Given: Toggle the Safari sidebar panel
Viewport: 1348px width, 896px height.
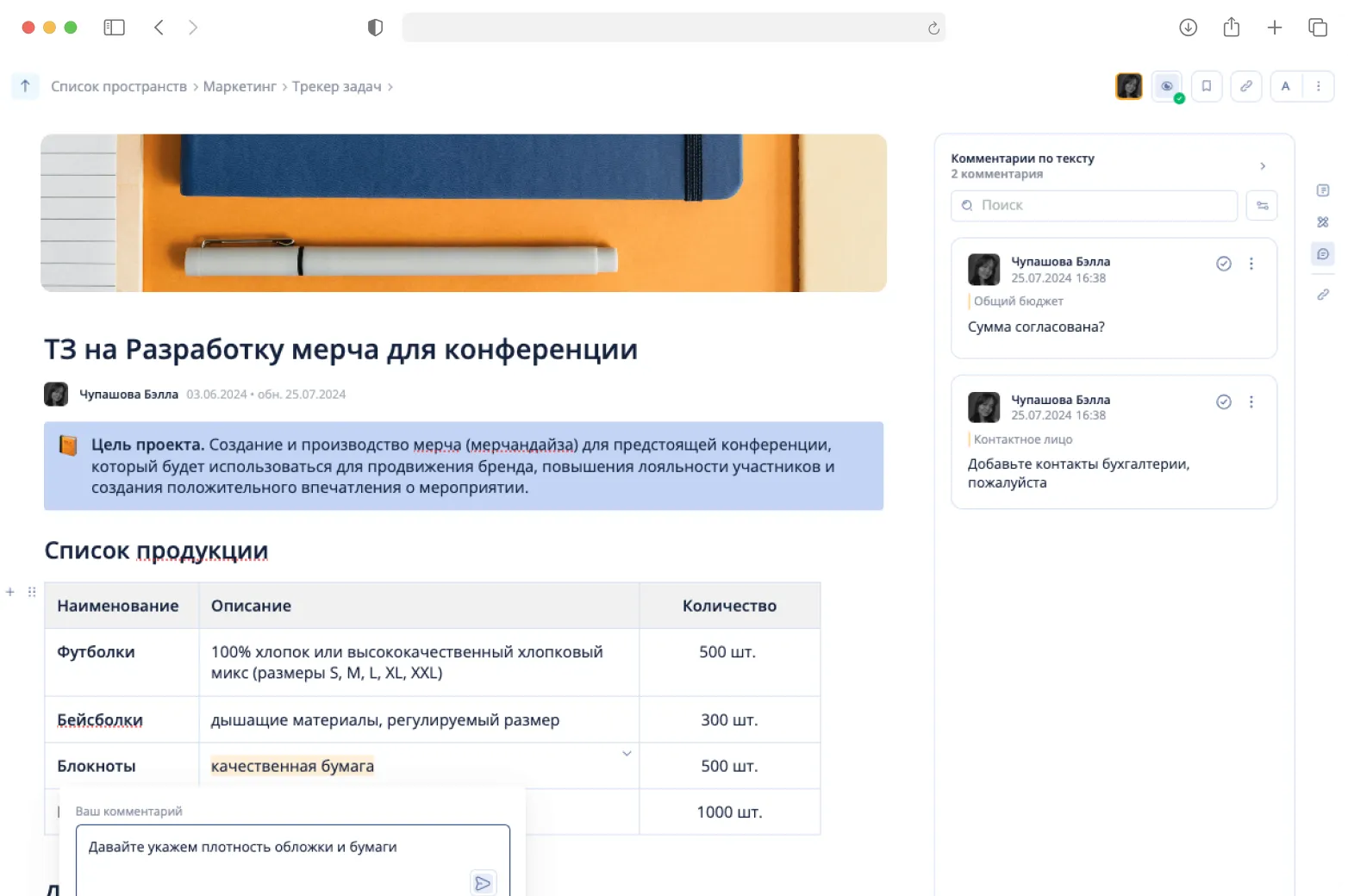Looking at the screenshot, I should 114,28.
